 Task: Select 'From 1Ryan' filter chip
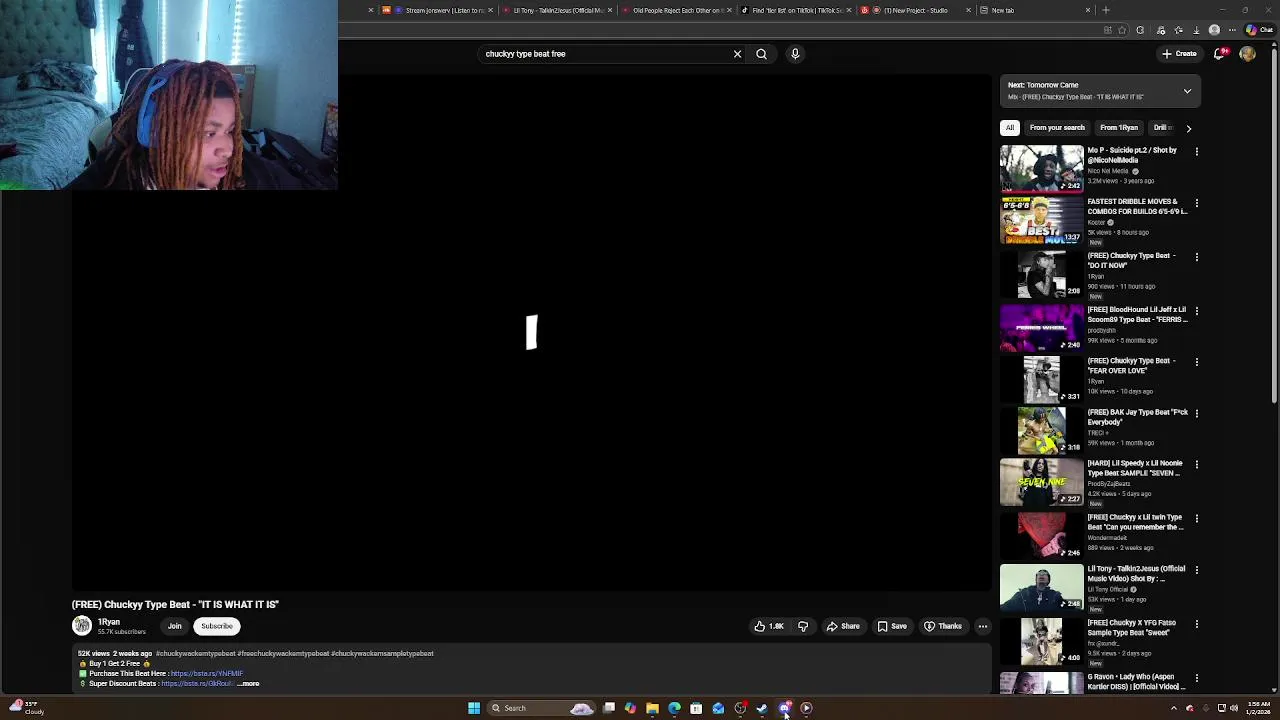[x=1119, y=128]
